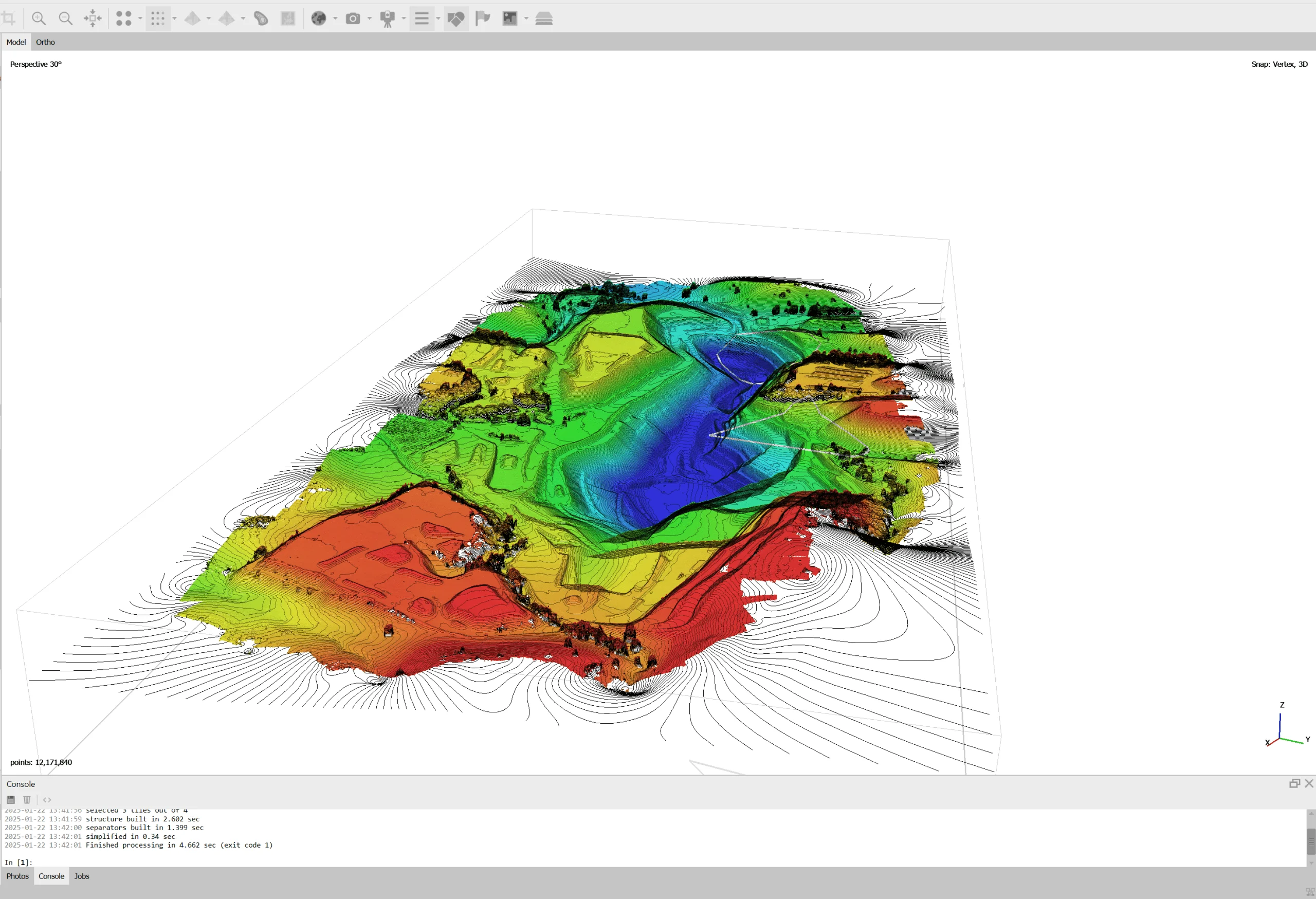Open dropdown arrow beside four-dots tie points icon
This screenshot has width=1316, height=899.
140,18
